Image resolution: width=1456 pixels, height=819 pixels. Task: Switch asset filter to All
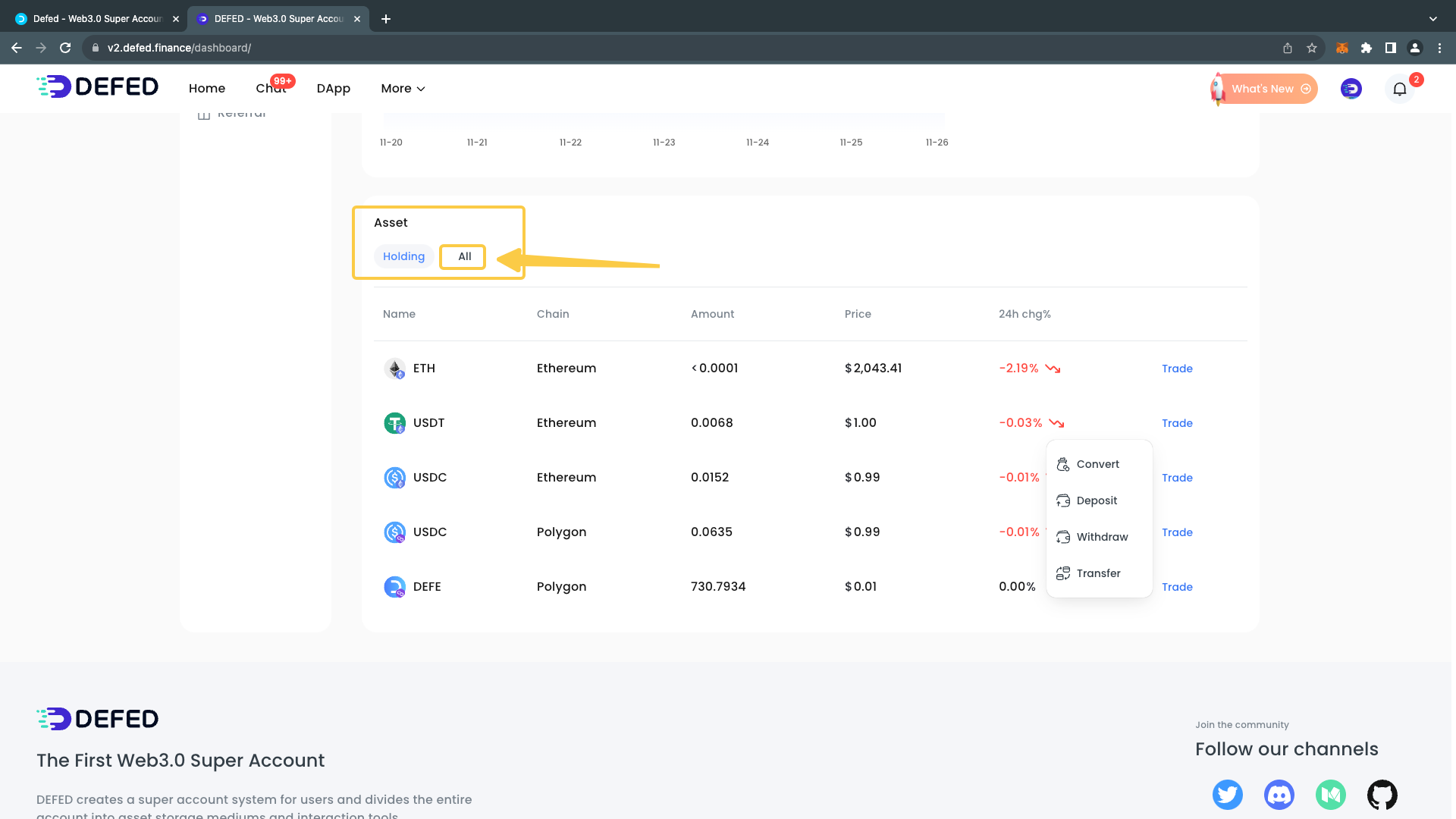pyautogui.click(x=464, y=256)
